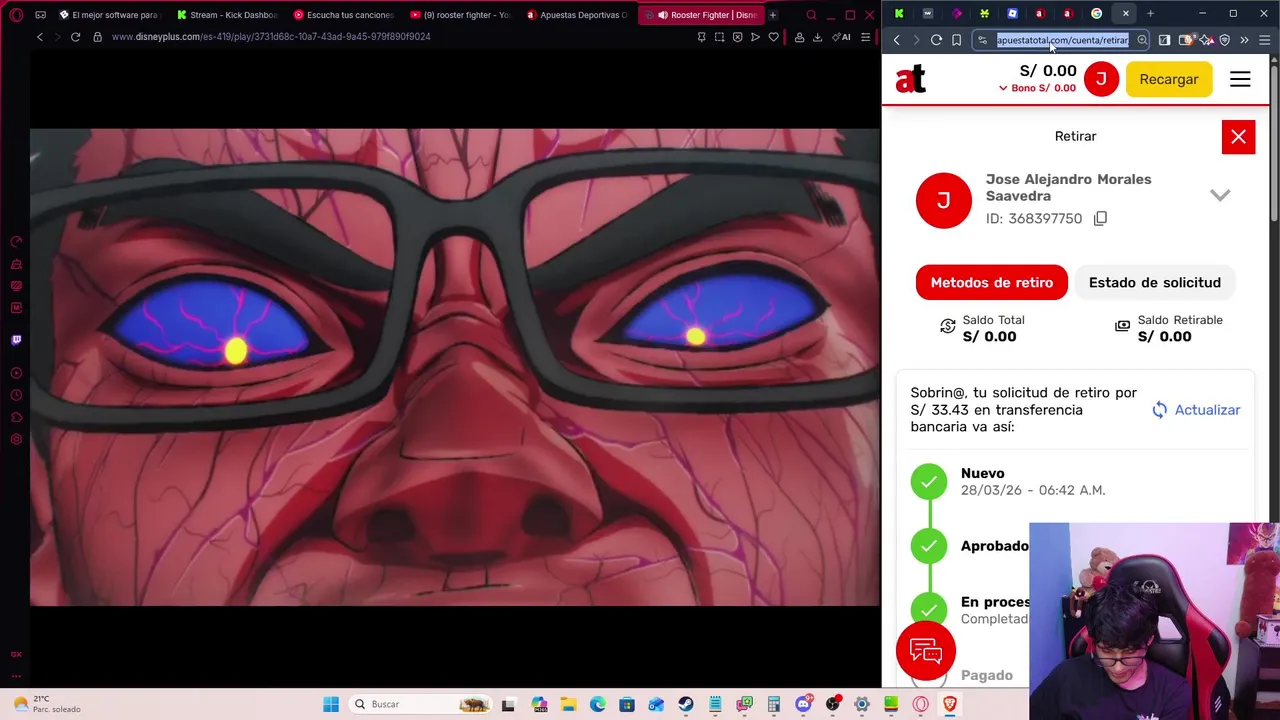Reload the Apuesta Total page
The height and width of the screenshot is (720, 1280).
[x=936, y=40]
